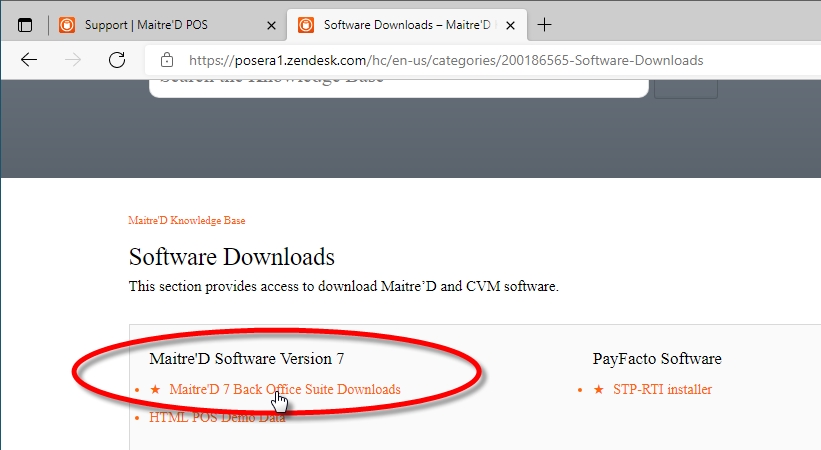821x450 pixels.
Task: Select the Software Downloads tab
Action: point(405,25)
